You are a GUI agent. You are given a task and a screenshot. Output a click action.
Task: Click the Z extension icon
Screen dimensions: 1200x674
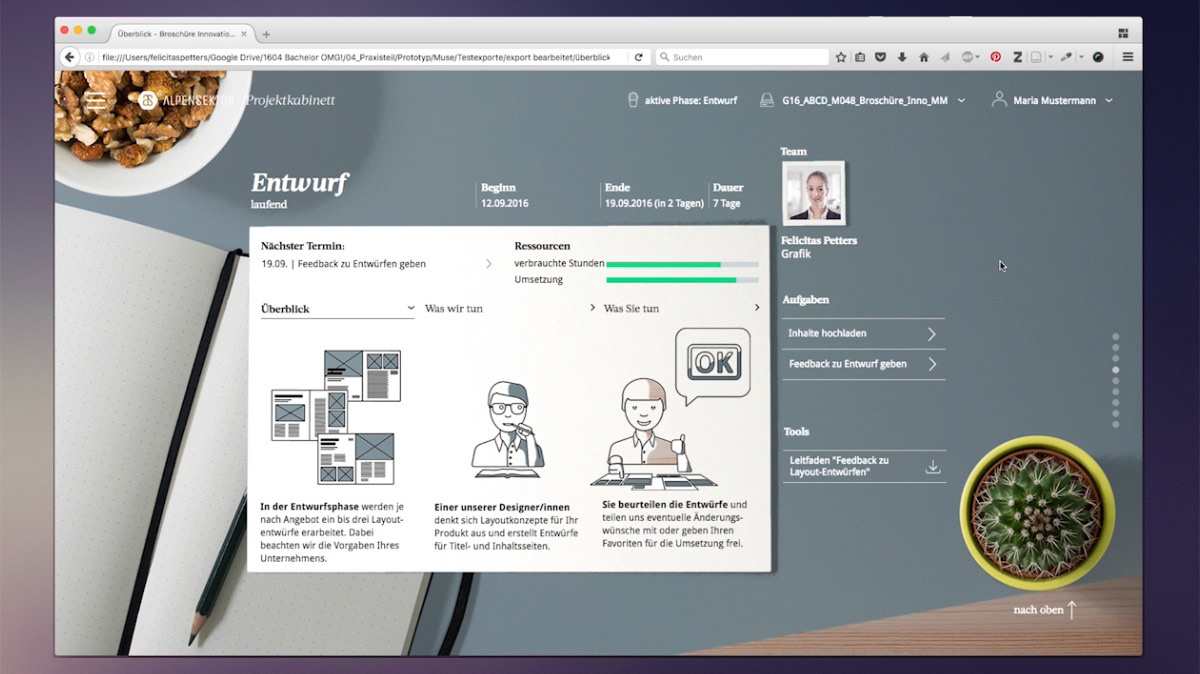[1018, 57]
